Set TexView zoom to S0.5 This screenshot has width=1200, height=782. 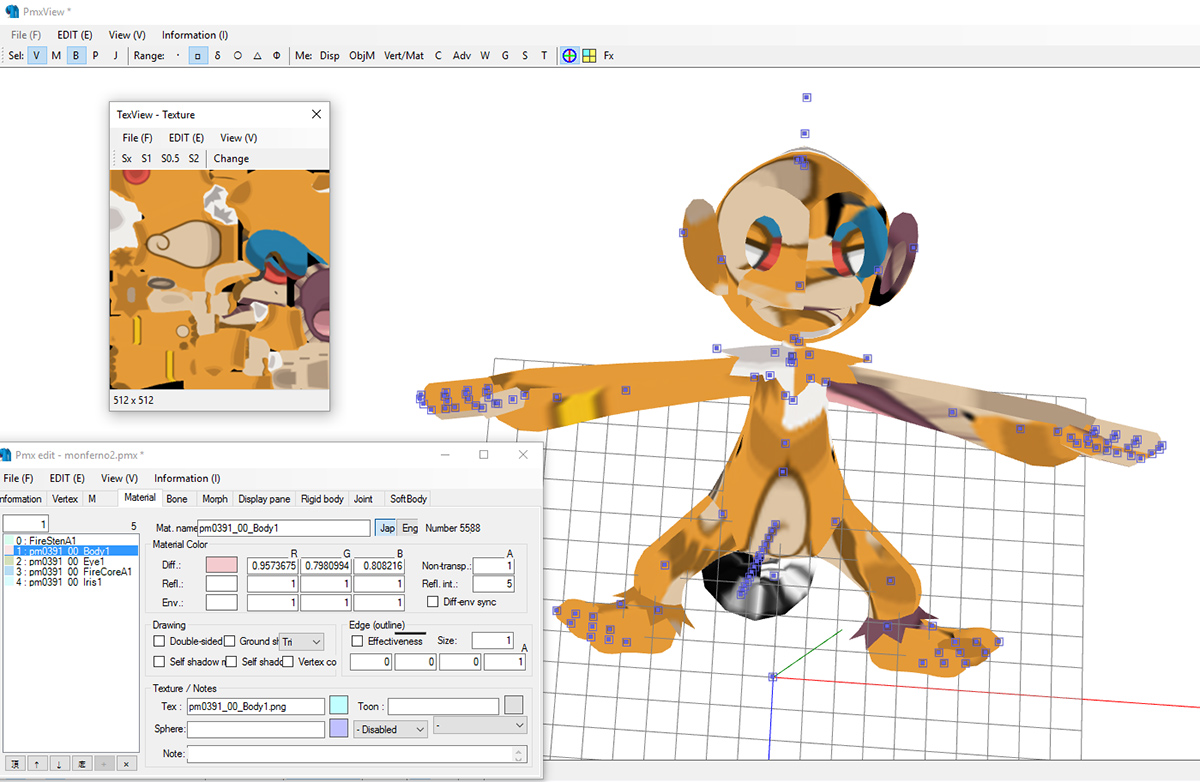pyautogui.click(x=170, y=158)
